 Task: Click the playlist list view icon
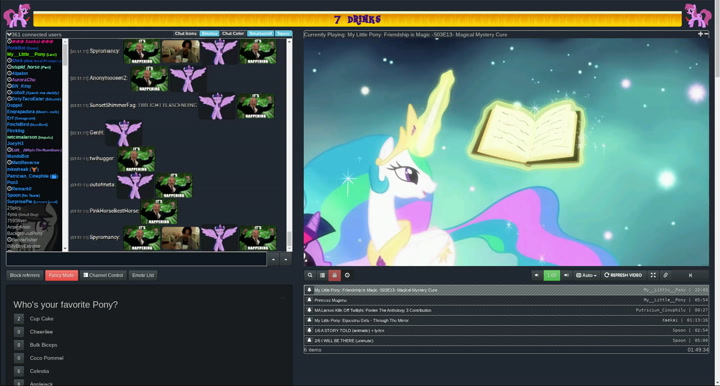click(x=322, y=275)
